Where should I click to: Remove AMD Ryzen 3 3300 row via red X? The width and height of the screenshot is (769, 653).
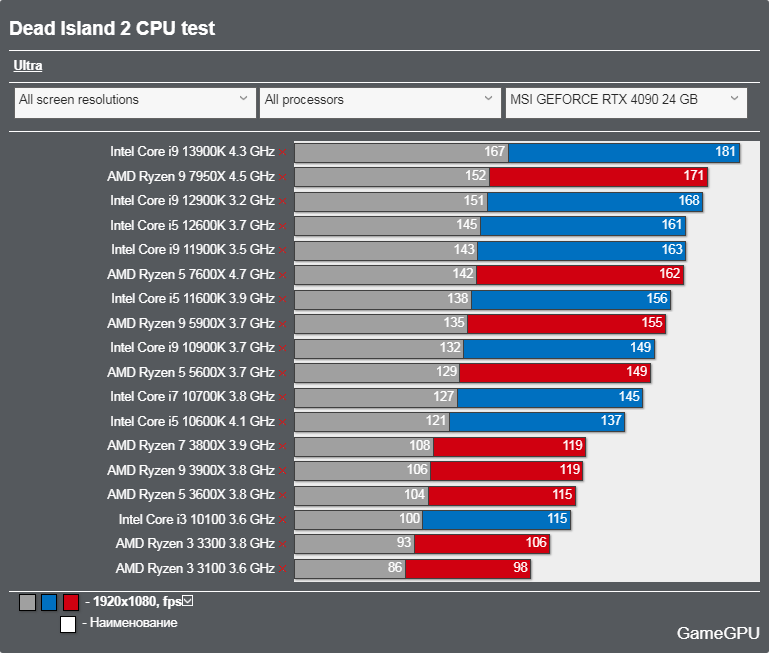coord(282,545)
